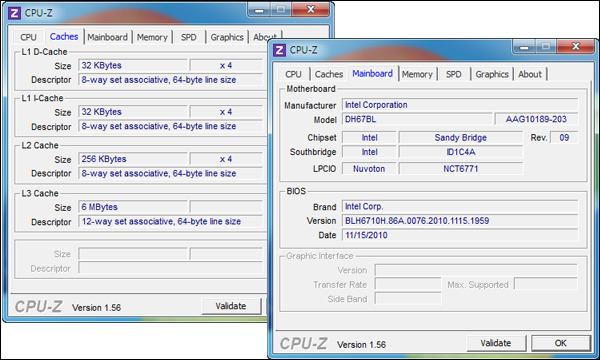This screenshot has width=600, height=360.
Task: Click the L1 D-Cache descriptor field
Action: (172, 80)
